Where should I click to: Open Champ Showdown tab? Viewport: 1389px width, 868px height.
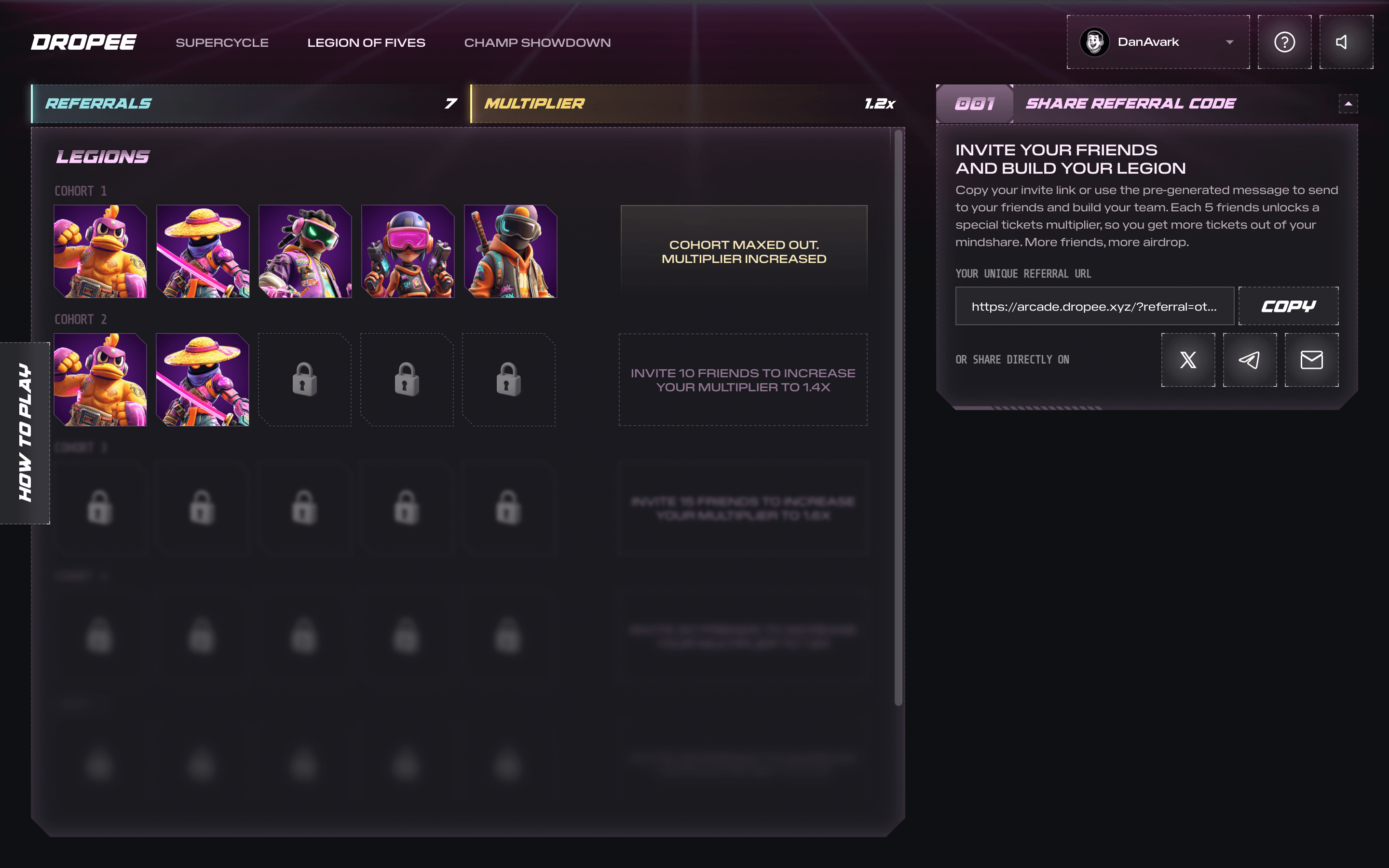pos(537,42)
